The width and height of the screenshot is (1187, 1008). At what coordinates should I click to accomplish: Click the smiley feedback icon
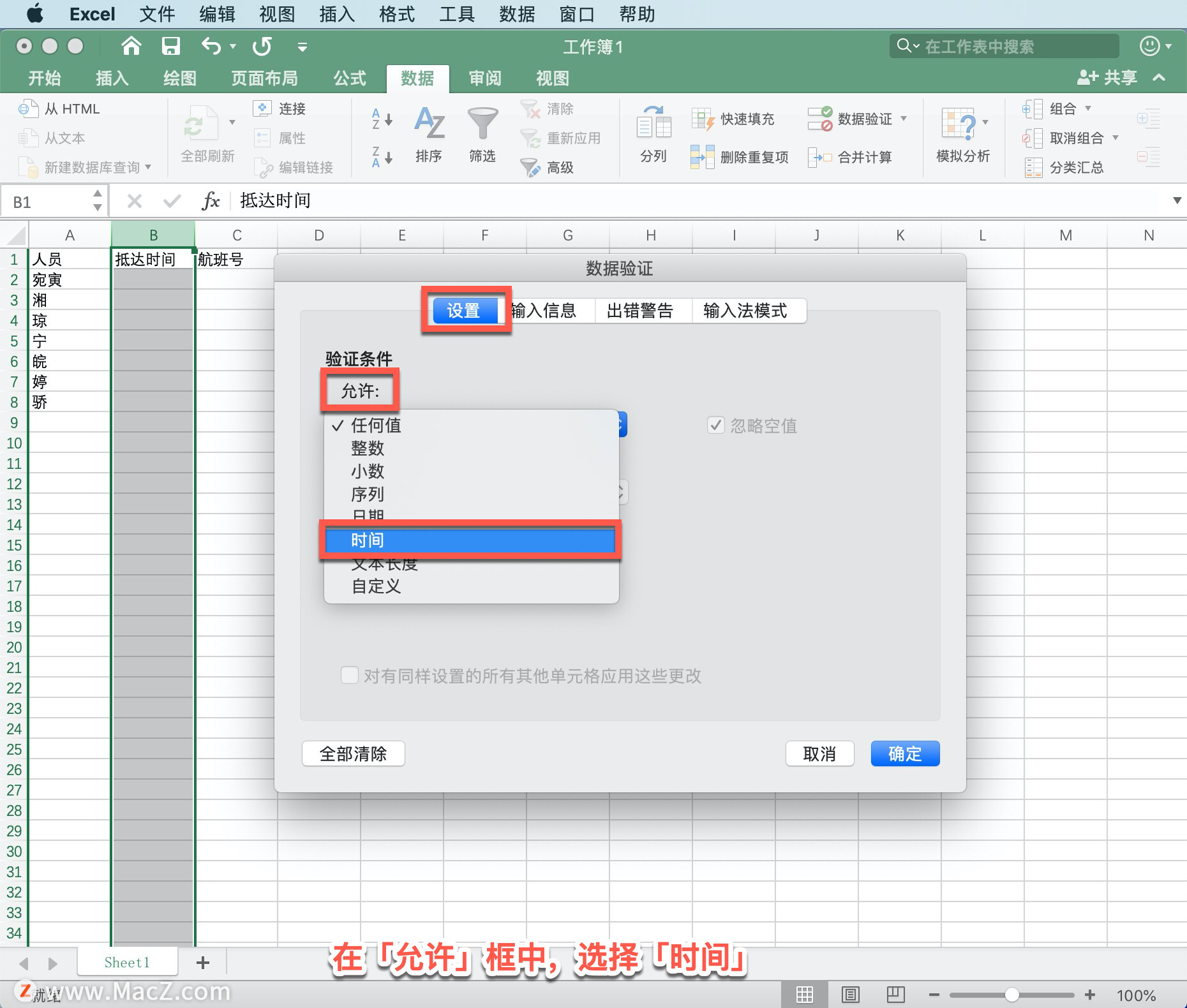click(x=1149, y=46)
